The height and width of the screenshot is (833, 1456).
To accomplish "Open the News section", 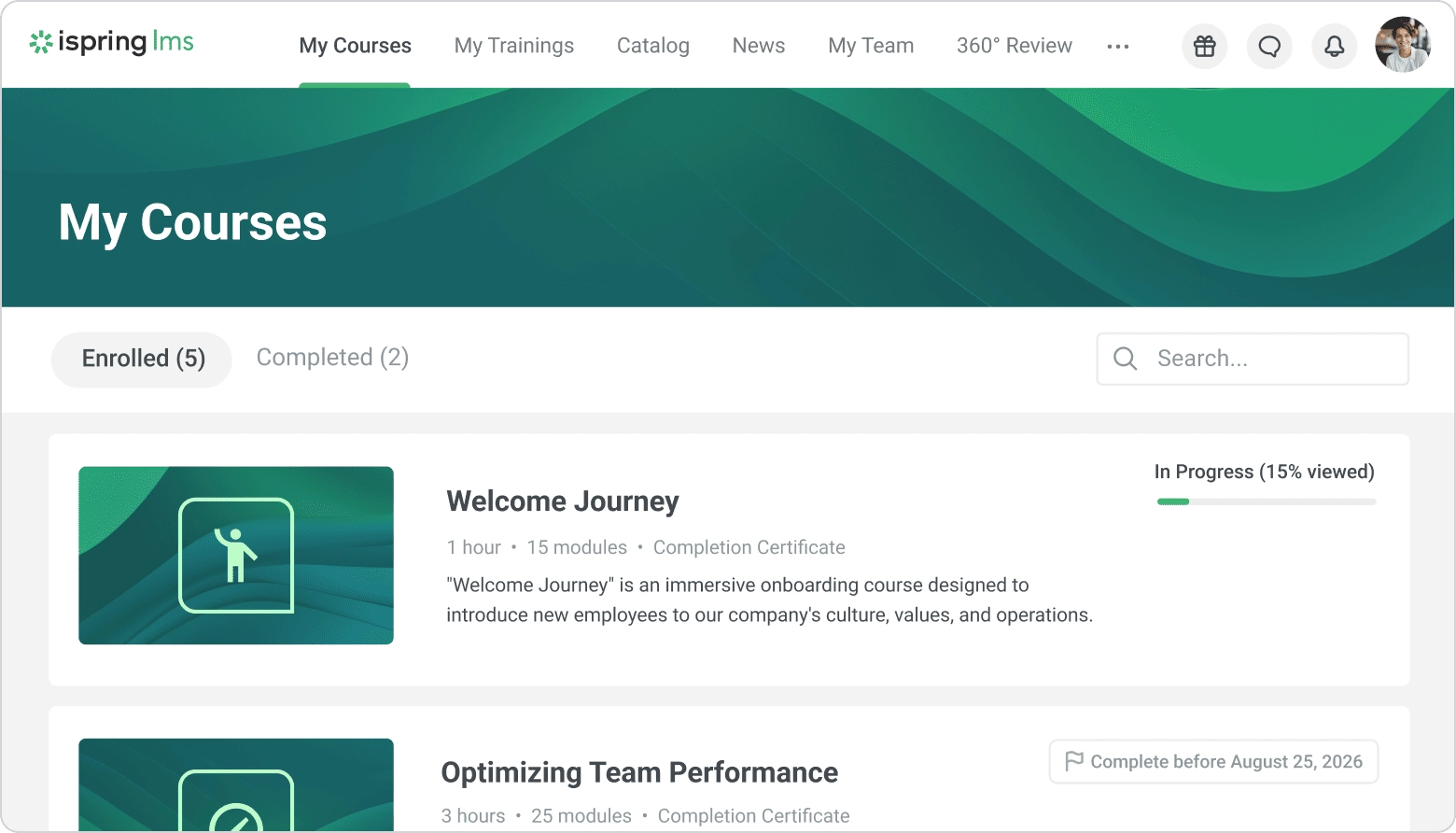I will tap(759, 46).
